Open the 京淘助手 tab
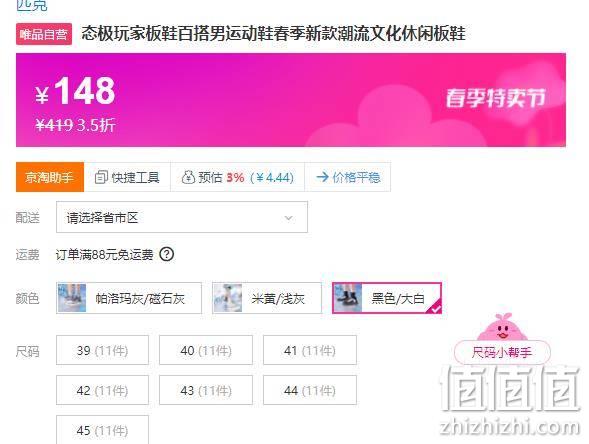The width and height of the screenshot is (589, 444). [x=50, y=177]
